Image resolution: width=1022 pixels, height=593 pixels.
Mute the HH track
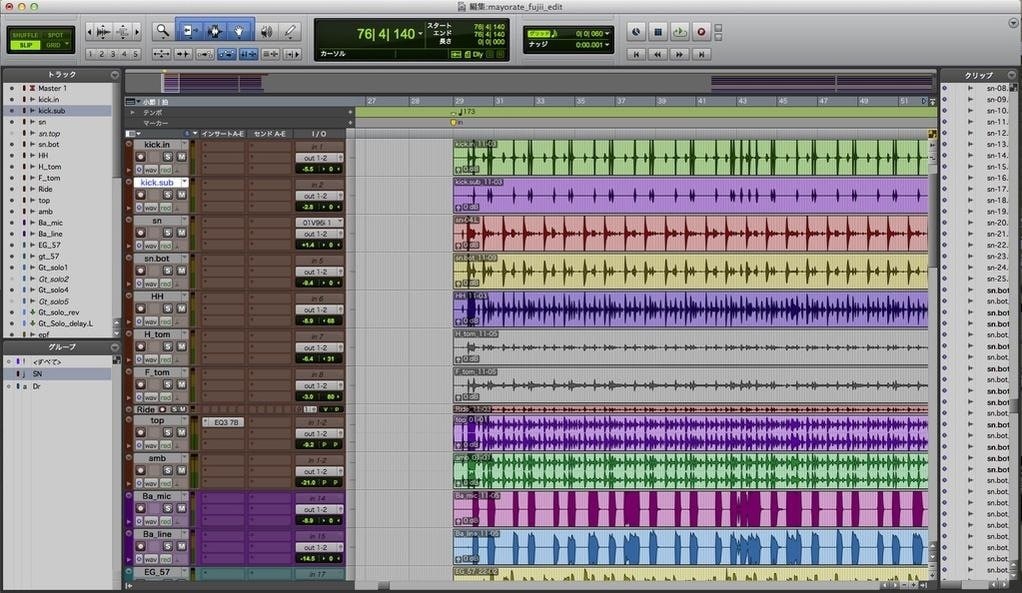(181, 308)
